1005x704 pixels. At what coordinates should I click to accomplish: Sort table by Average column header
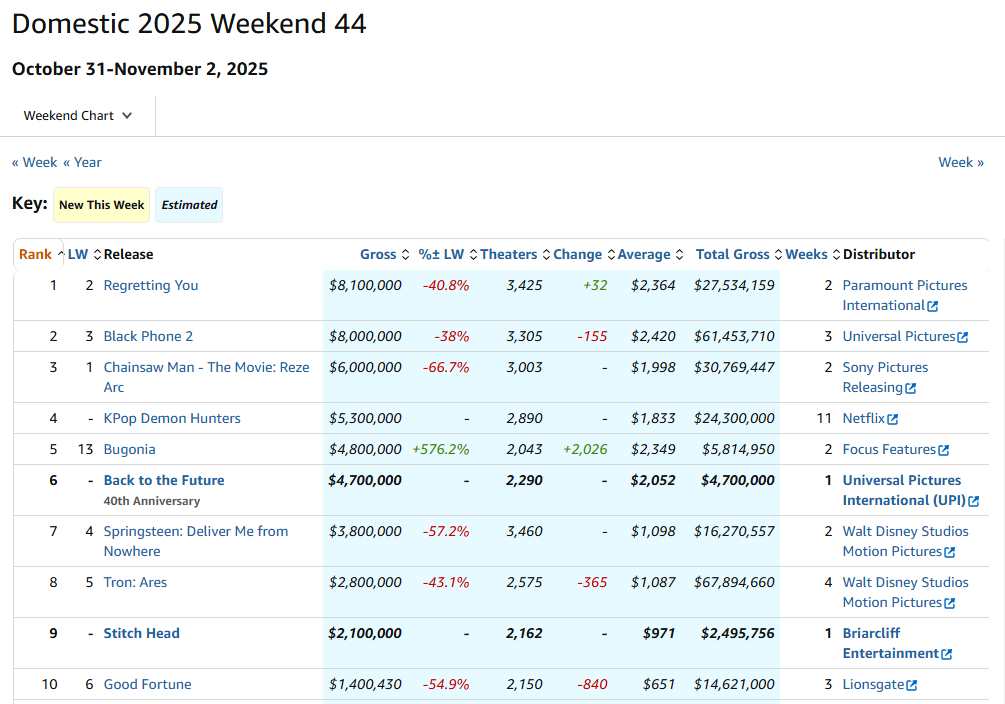(643, 254)
